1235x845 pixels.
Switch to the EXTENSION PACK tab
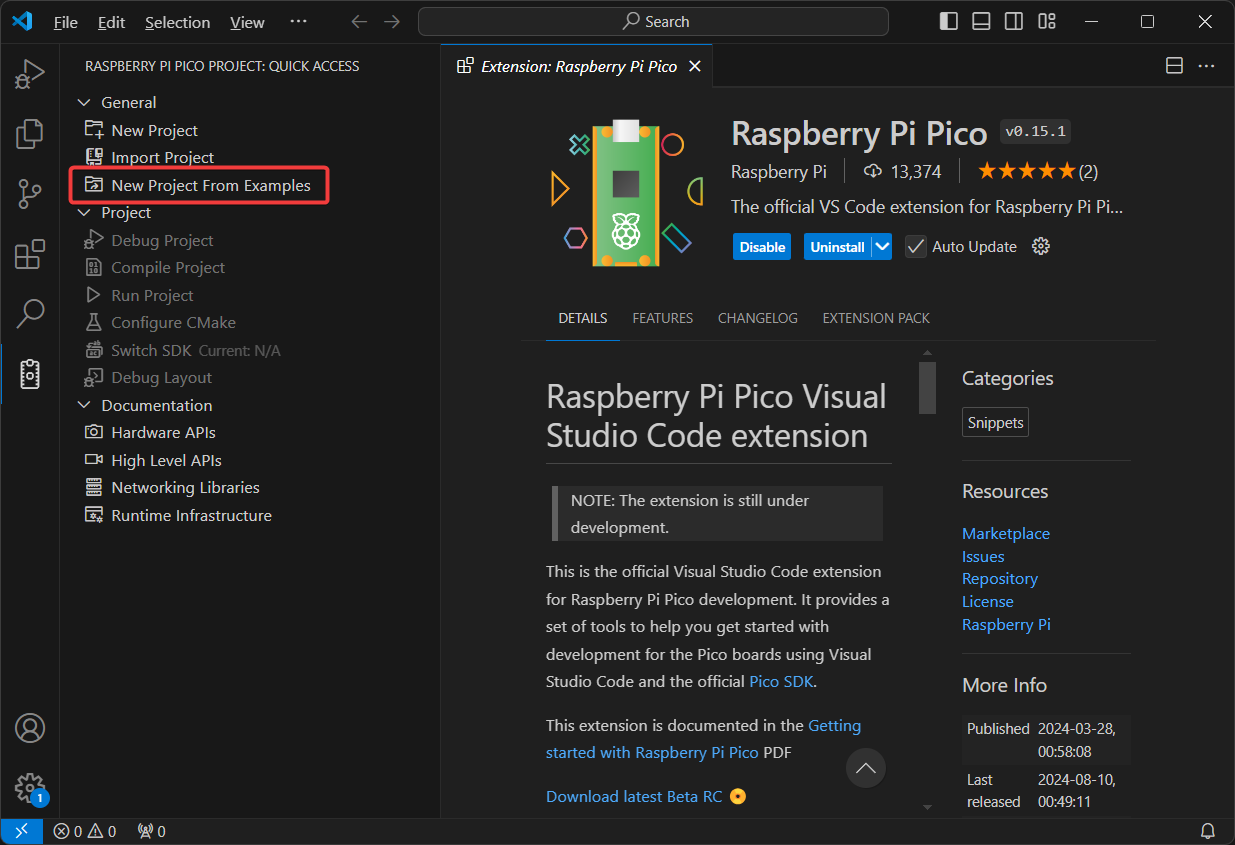coord(876,318)
